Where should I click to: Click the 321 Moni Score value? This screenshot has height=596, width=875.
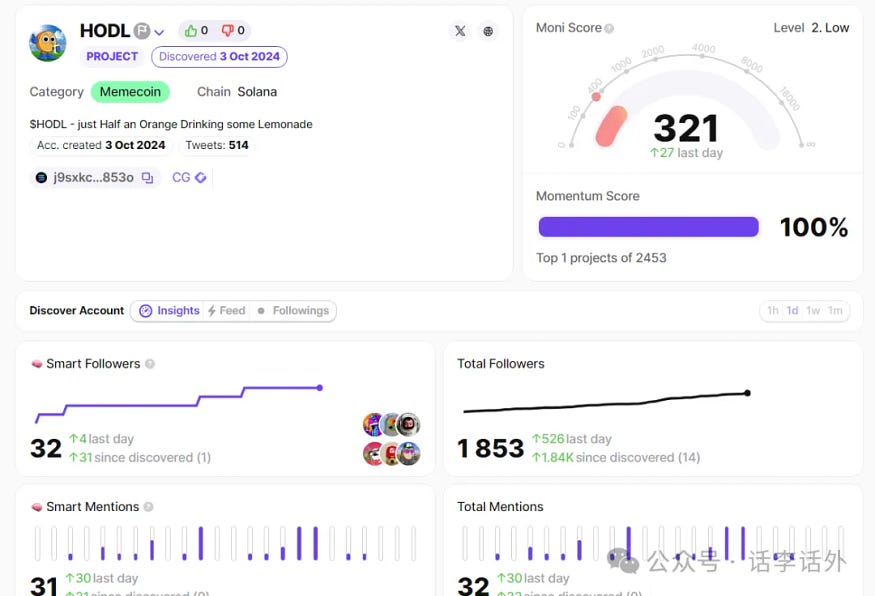pos(686,128)
